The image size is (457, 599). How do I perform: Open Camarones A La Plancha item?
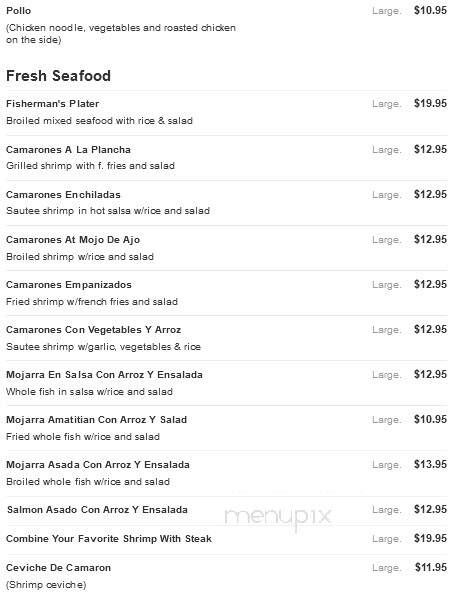68,149
